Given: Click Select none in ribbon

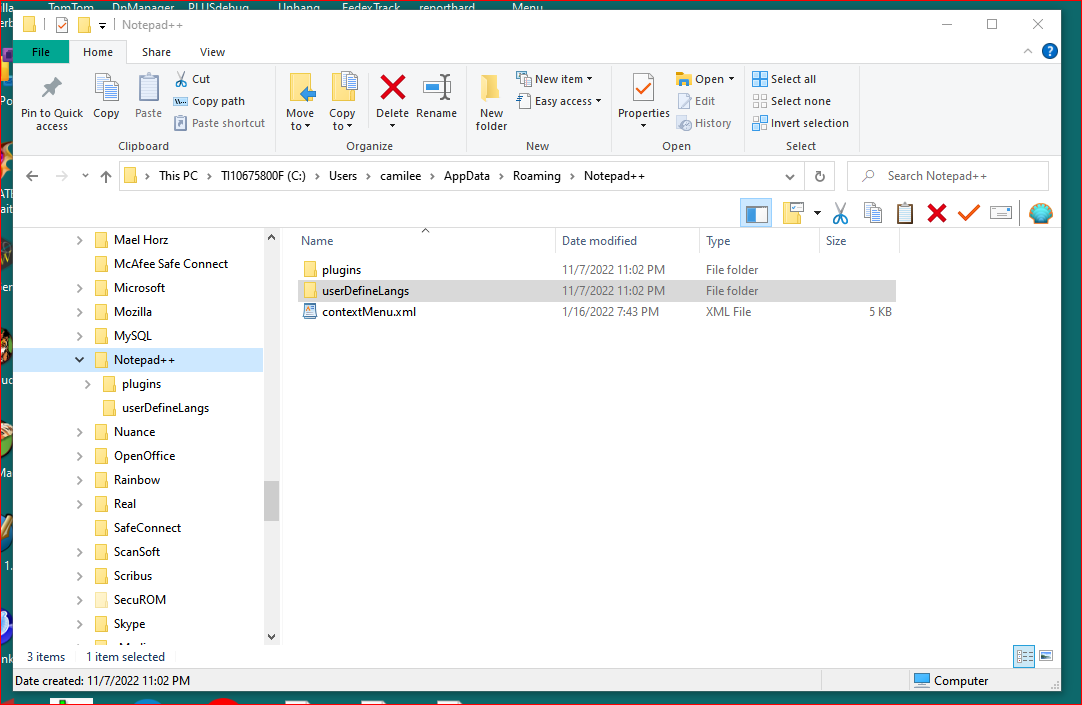Looking at the screenshot, I should (791, 101).
